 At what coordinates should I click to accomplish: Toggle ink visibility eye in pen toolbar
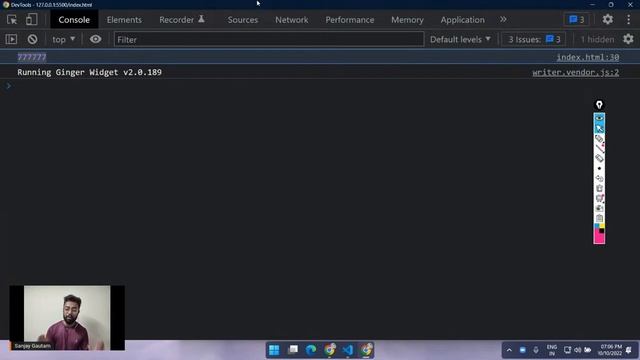[599, 118]
